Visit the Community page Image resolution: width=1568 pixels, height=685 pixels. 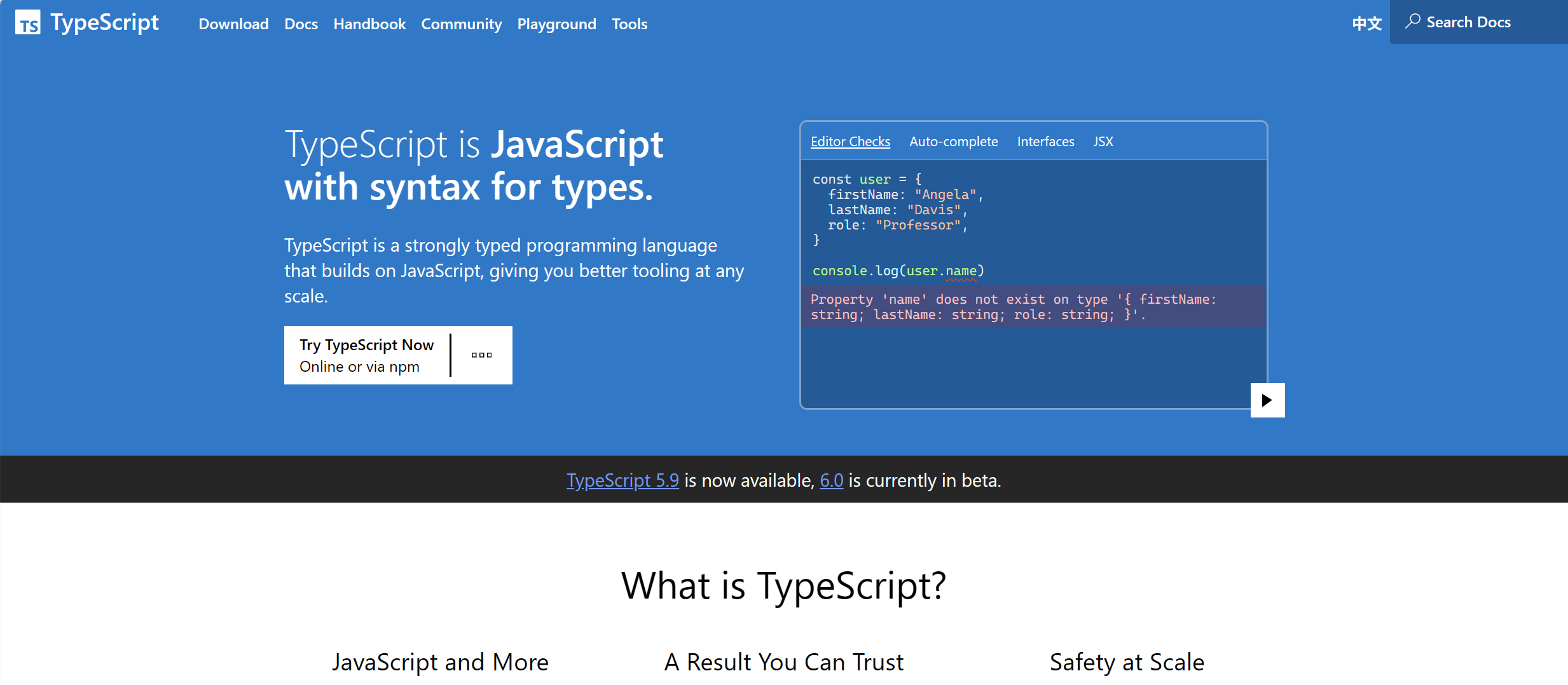(461, 24)
